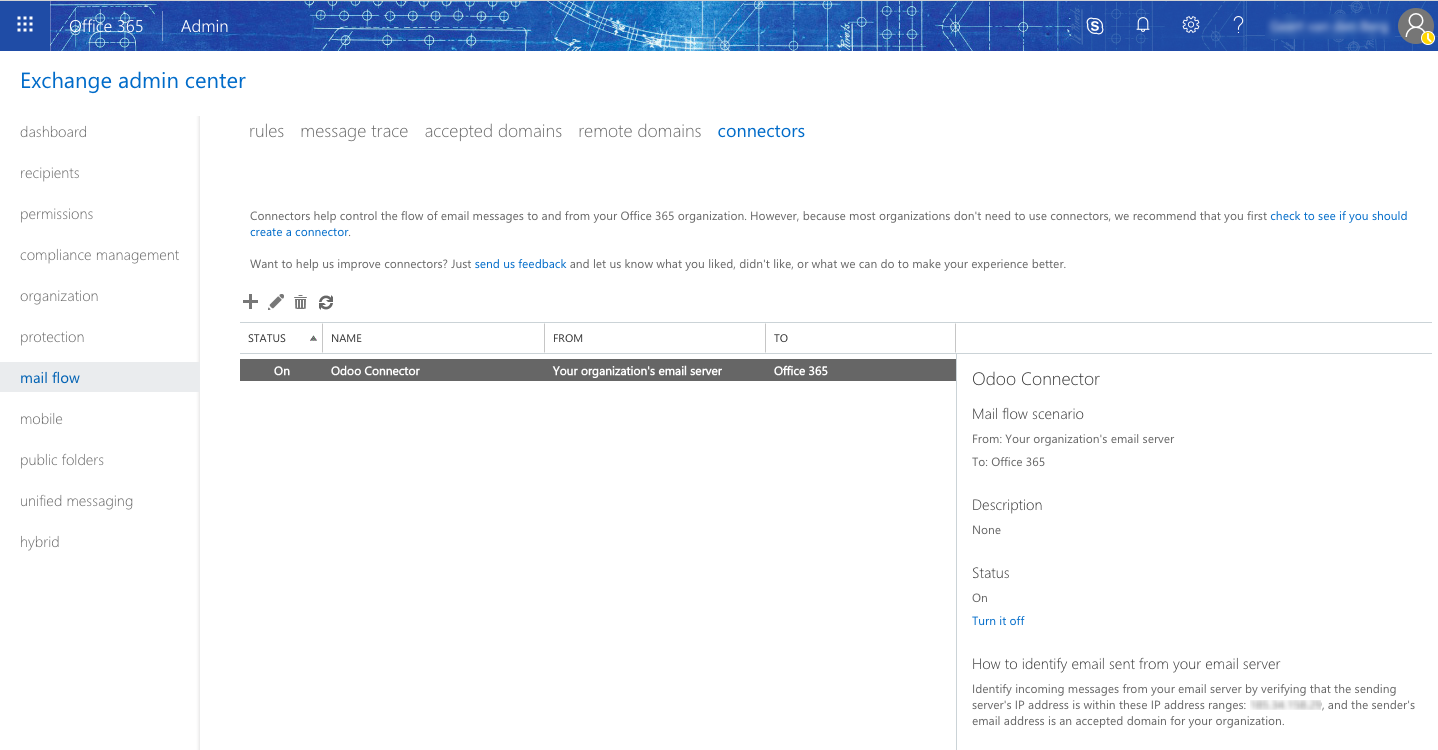Viewport: 1438px width, 750px height.
Task: Click Admin in the header
Action: [205, 26]
